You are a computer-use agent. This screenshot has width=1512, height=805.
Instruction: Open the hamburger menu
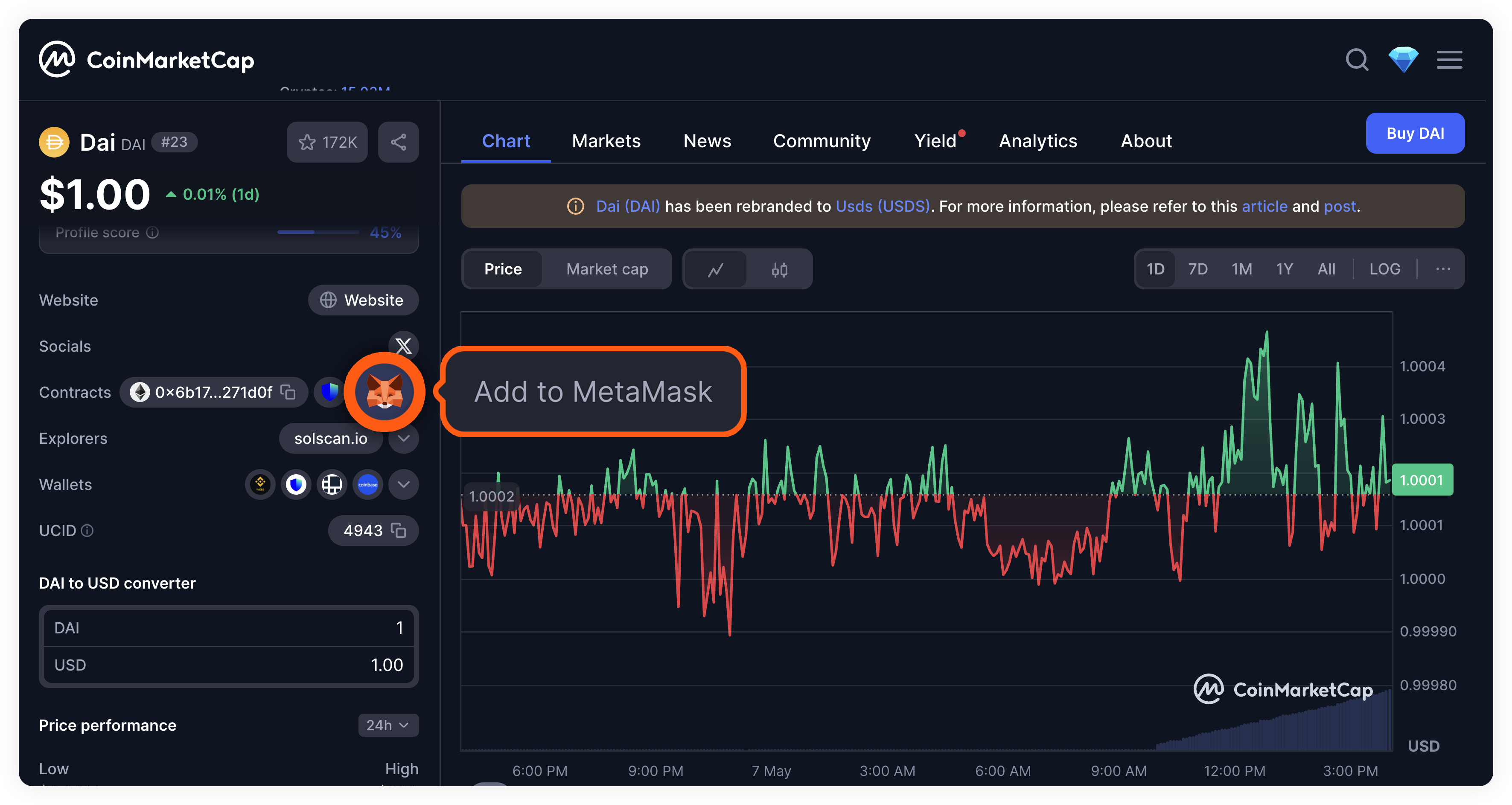coord(1449,60)
